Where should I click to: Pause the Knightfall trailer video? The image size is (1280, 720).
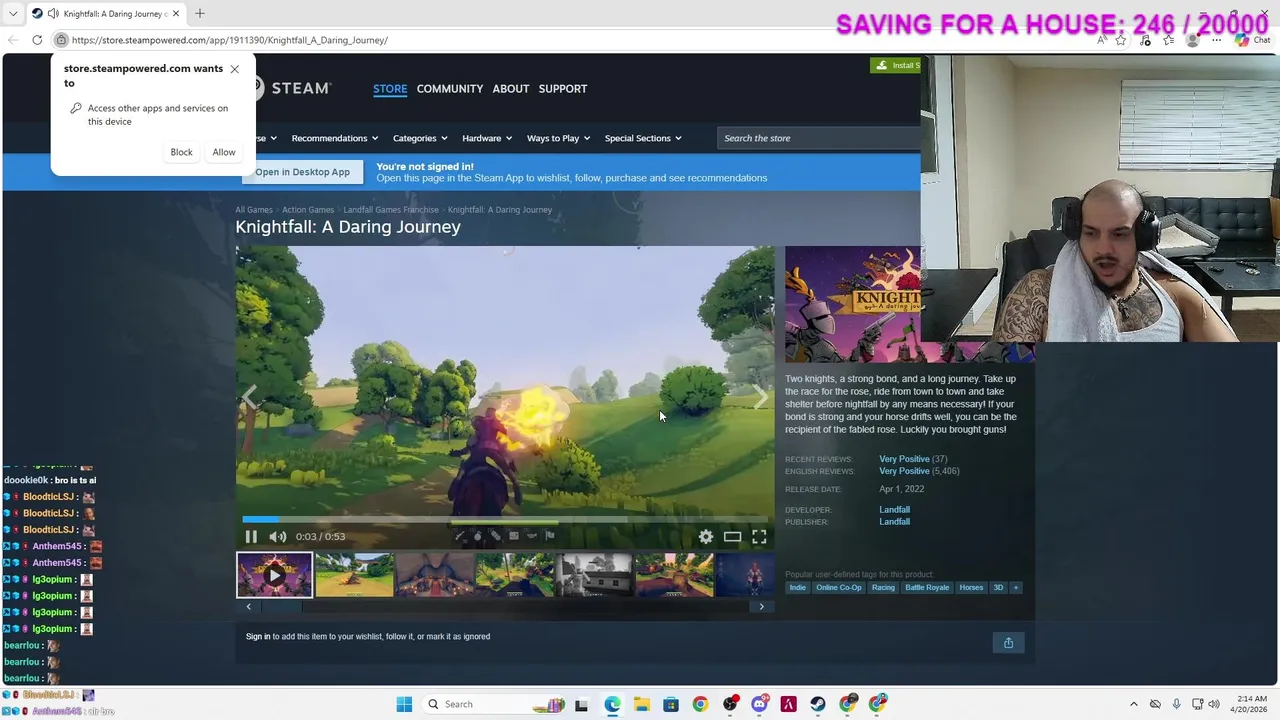click(x=251, y=537)
